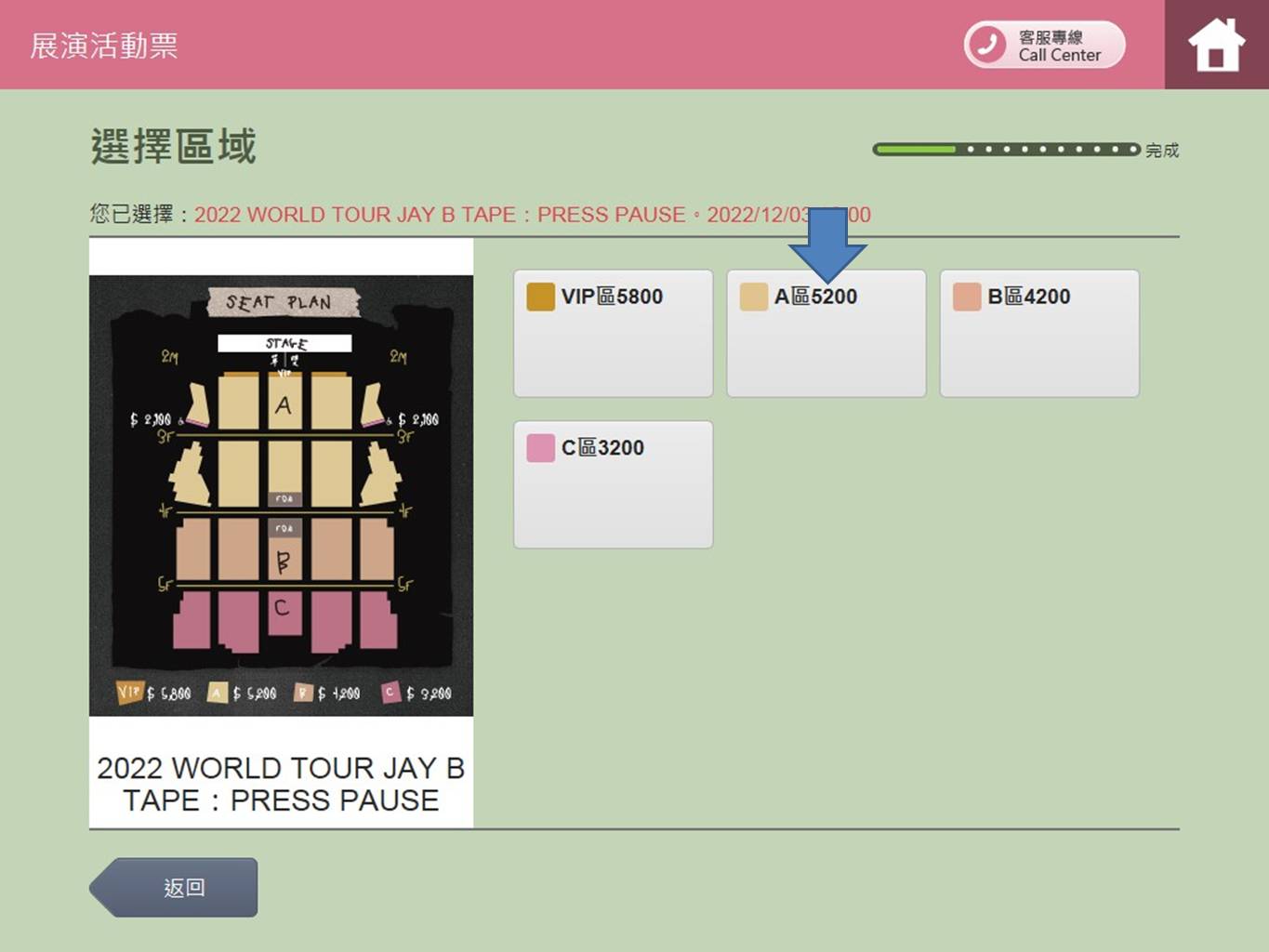Click the concert name caption under seat plan
Image resolution: width=1269 pixels, height=952 pixels.
[x=281, y=784]
